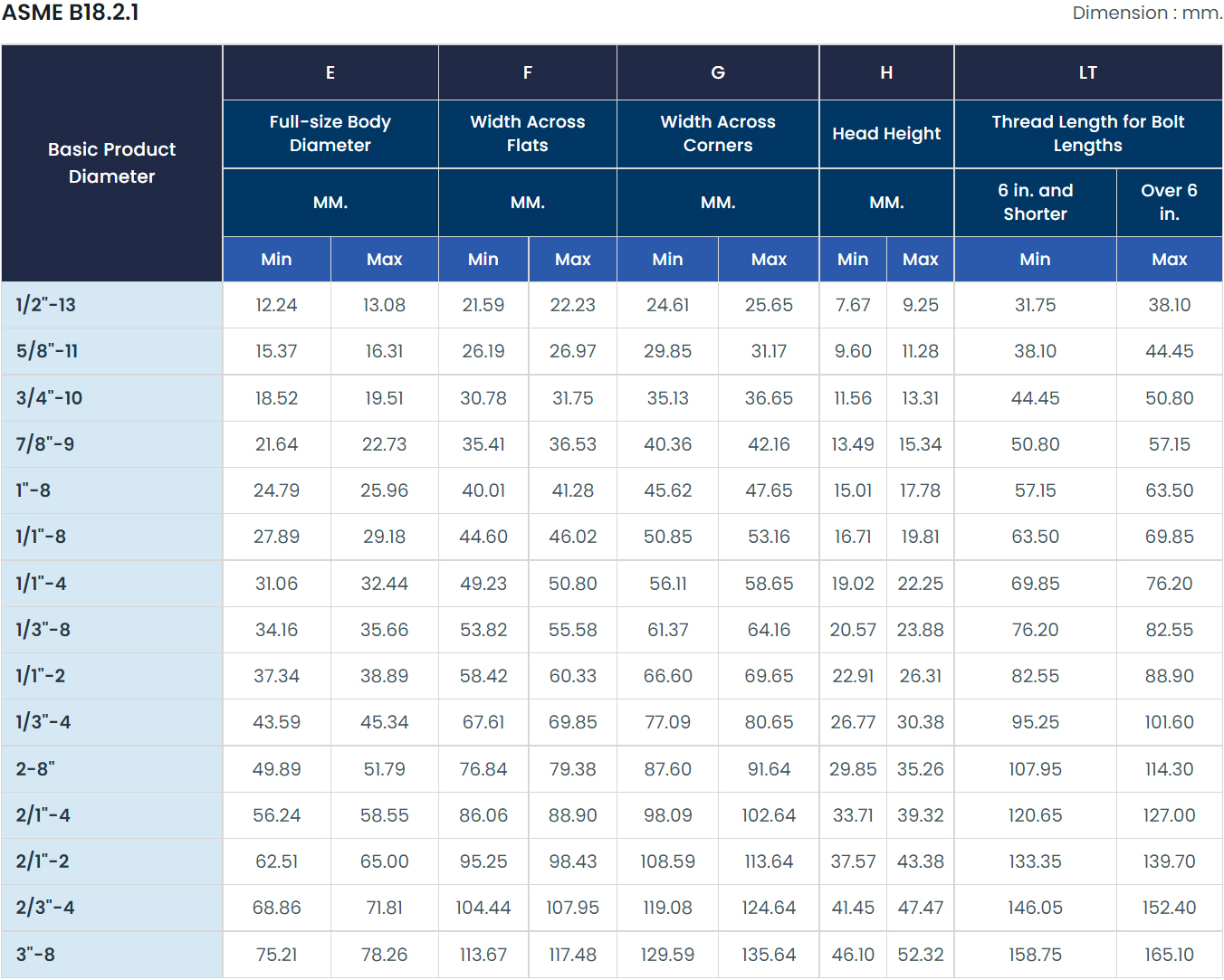The image size is (1224, 980).
Task: Click cell value 22.25
Action: (921, 584)
